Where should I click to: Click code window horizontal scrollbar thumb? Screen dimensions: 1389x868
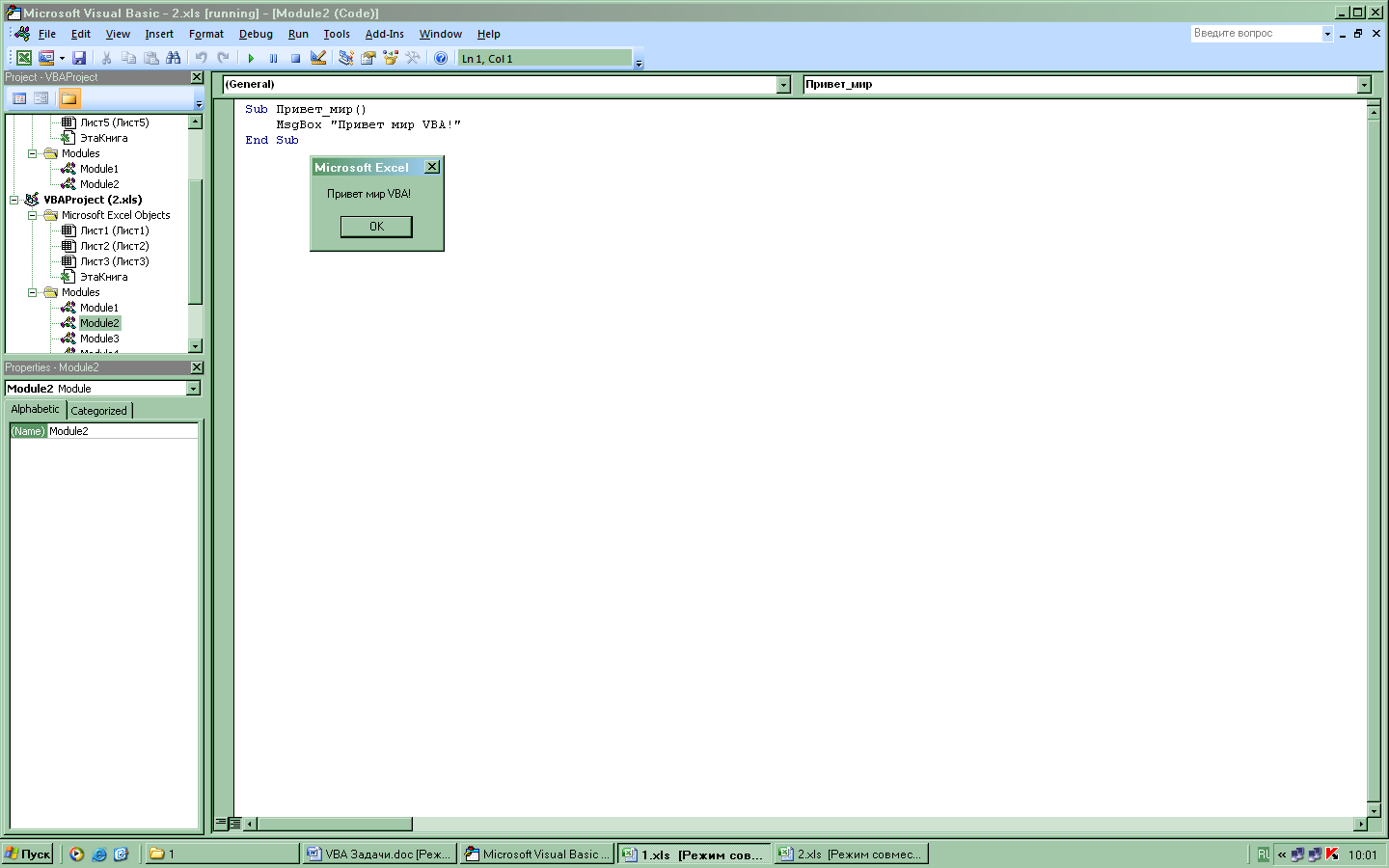click(335, 824)
